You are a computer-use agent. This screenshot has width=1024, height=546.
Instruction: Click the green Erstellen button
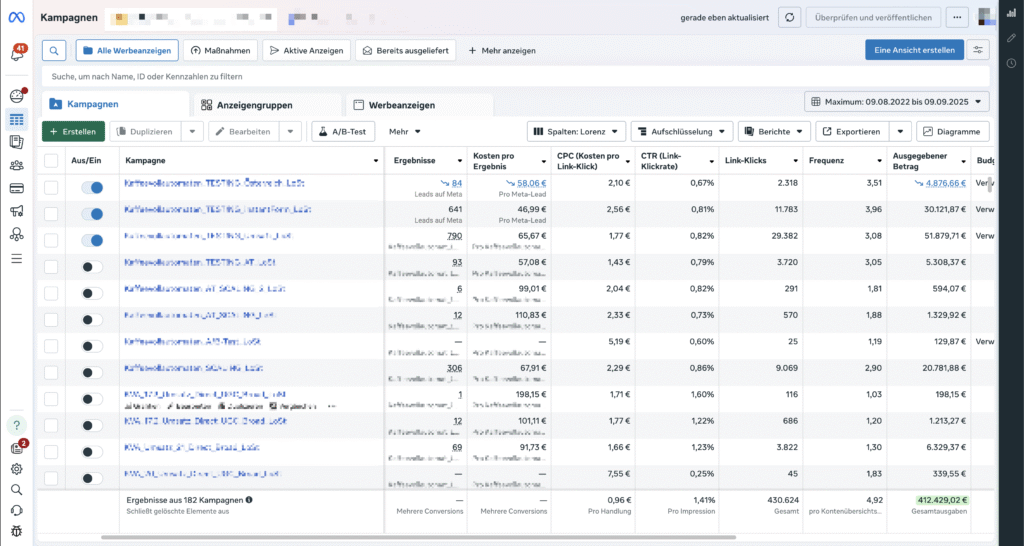click(72, 131)
